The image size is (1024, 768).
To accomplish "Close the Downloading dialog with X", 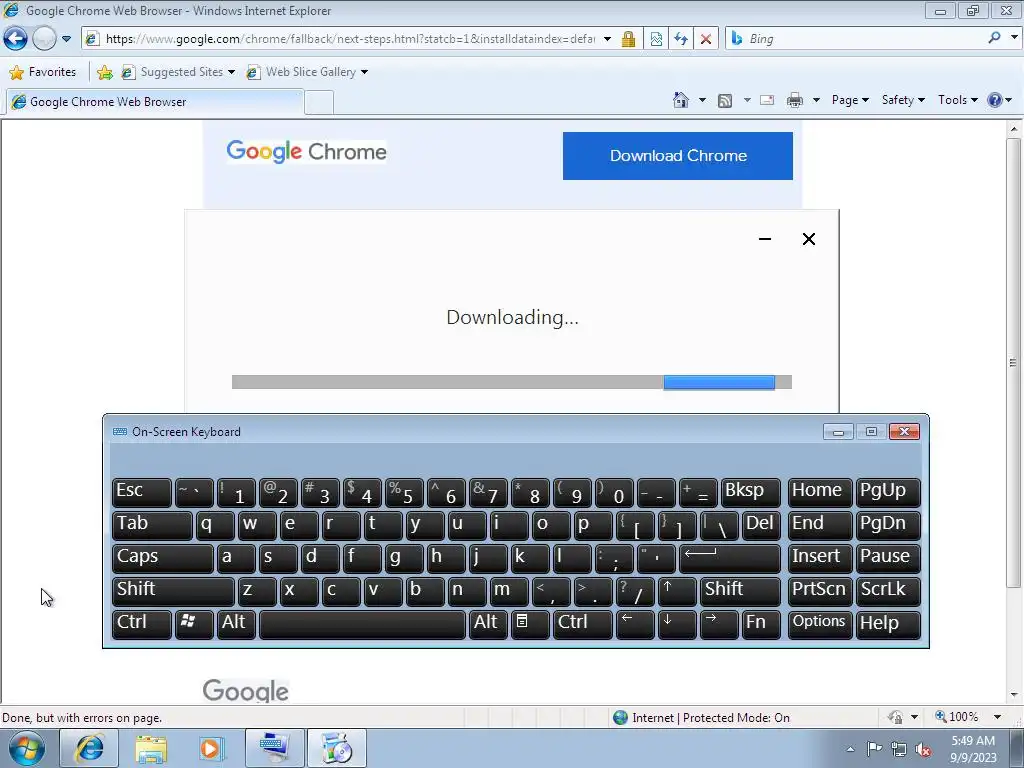I will pos(808,239).
